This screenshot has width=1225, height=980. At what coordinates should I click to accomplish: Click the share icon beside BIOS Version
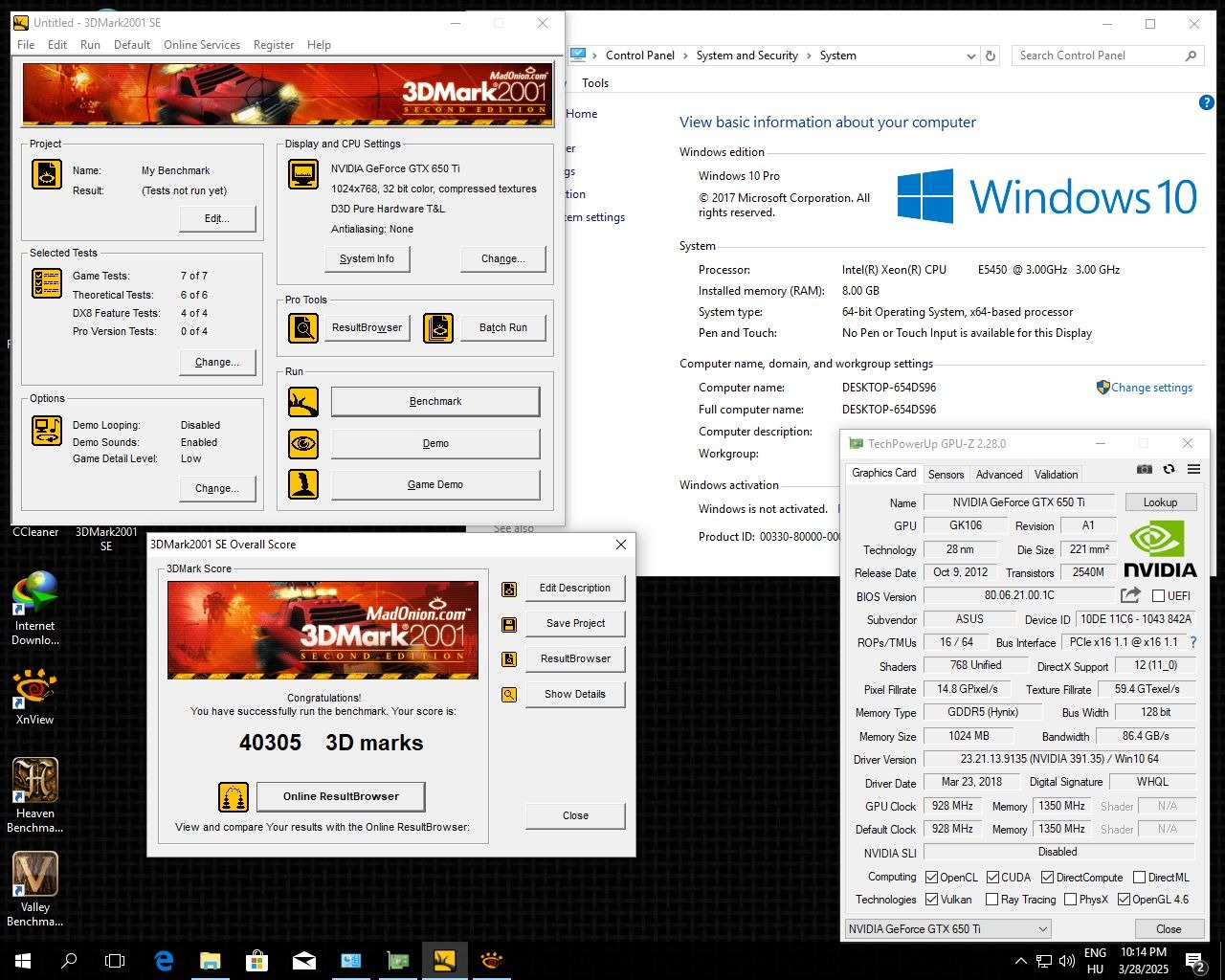point(1130,595)
